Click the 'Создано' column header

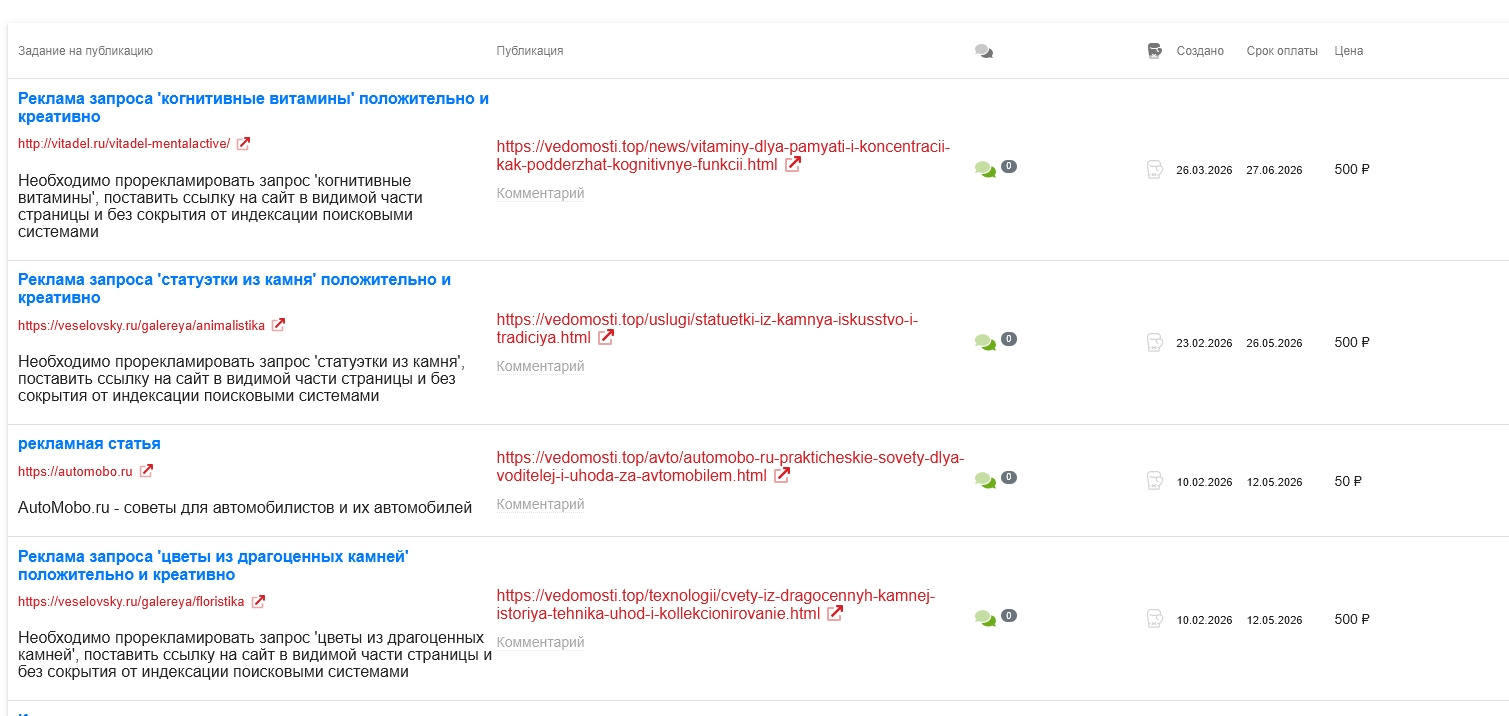(1200, 51)
